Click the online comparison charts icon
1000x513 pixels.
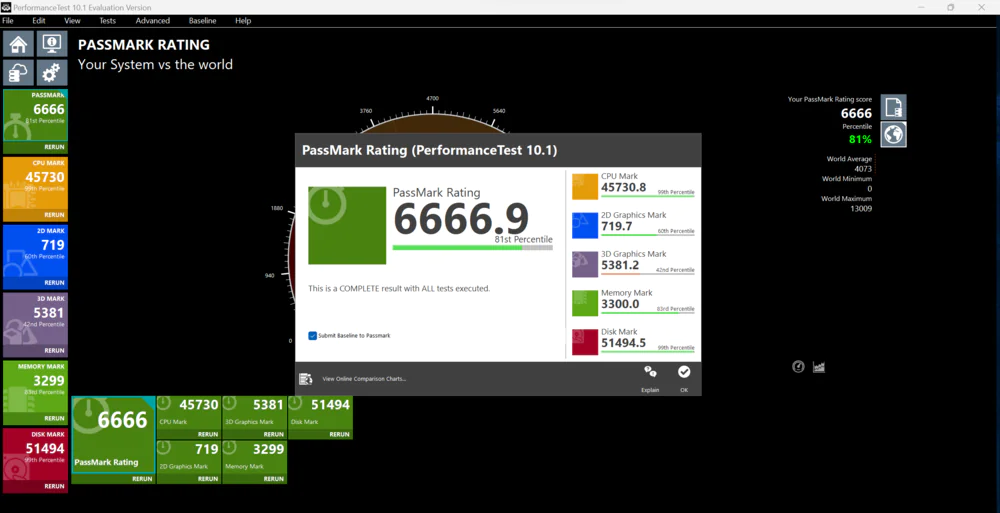point(305,379)
